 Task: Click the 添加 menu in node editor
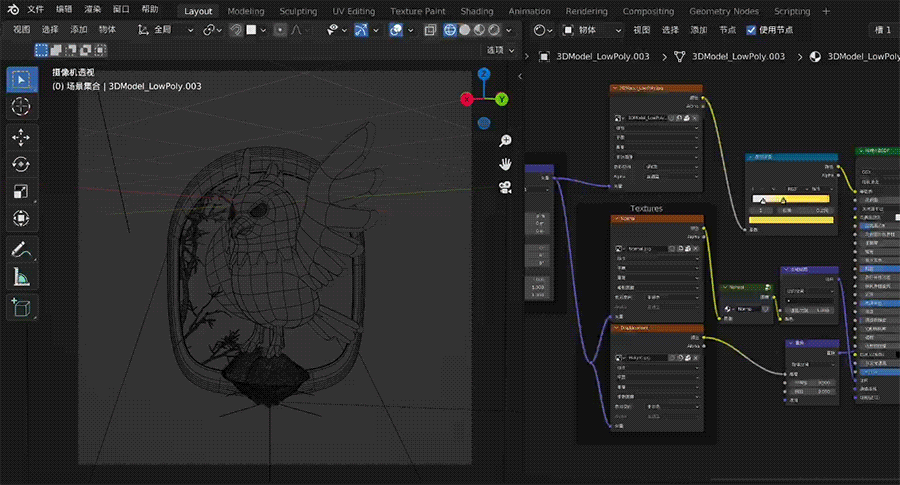(x=699, y=30)
